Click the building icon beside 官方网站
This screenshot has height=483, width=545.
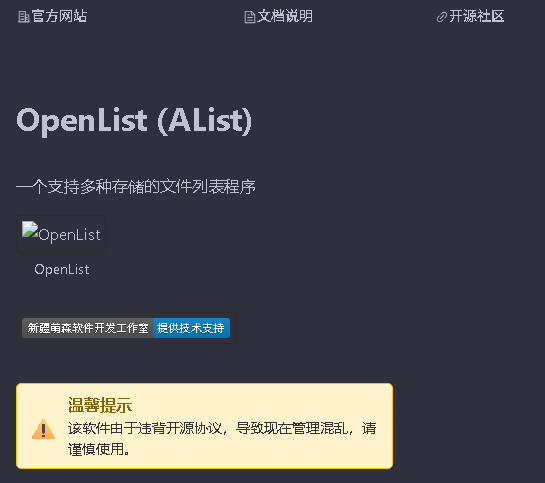point(24,17)
